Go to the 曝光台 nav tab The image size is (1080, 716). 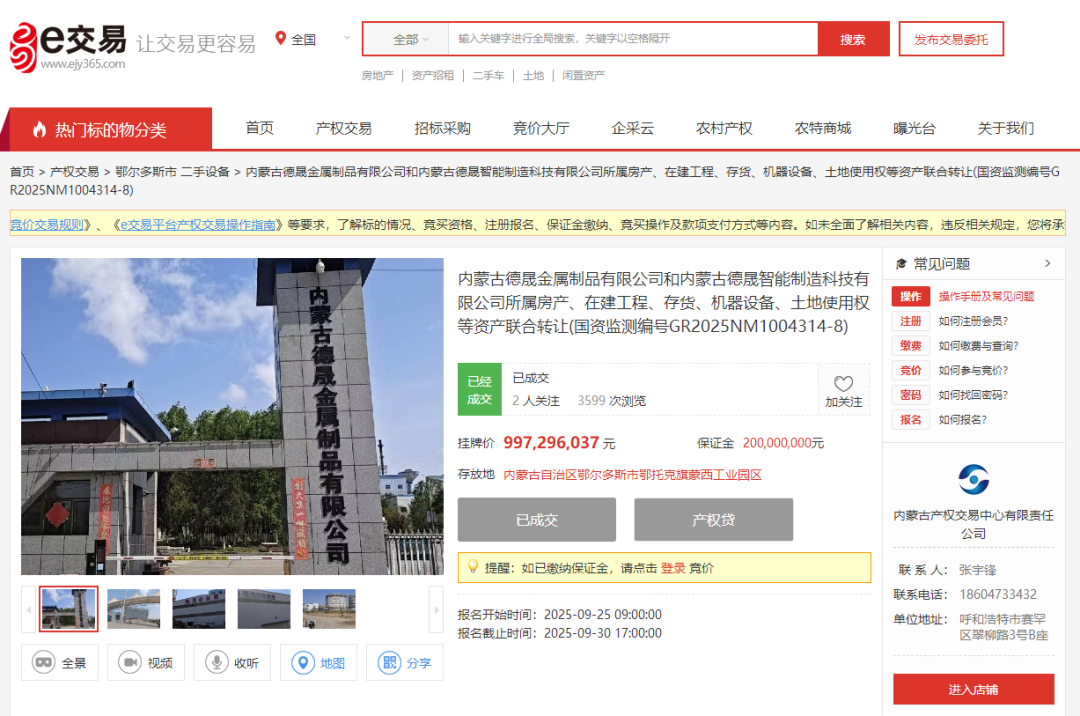(914, 128)
